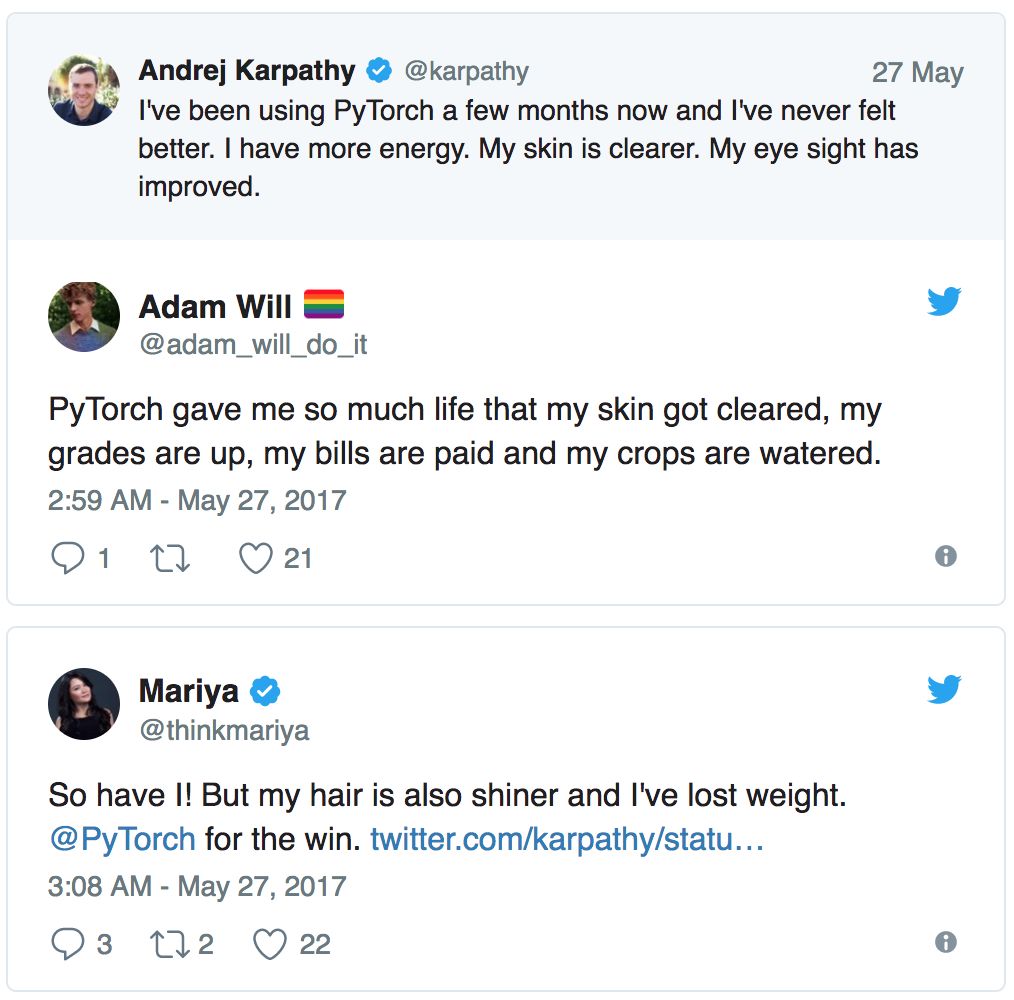Open the @thinkmariya profile handle

(224, 731)
